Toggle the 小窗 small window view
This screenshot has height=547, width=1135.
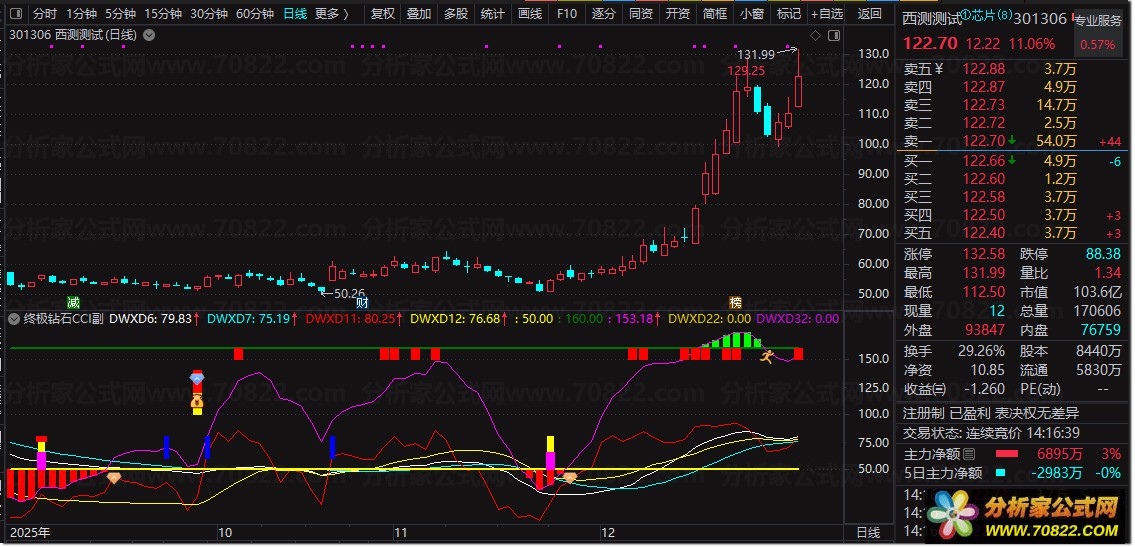pyautogui.click(x=750, y=14)
